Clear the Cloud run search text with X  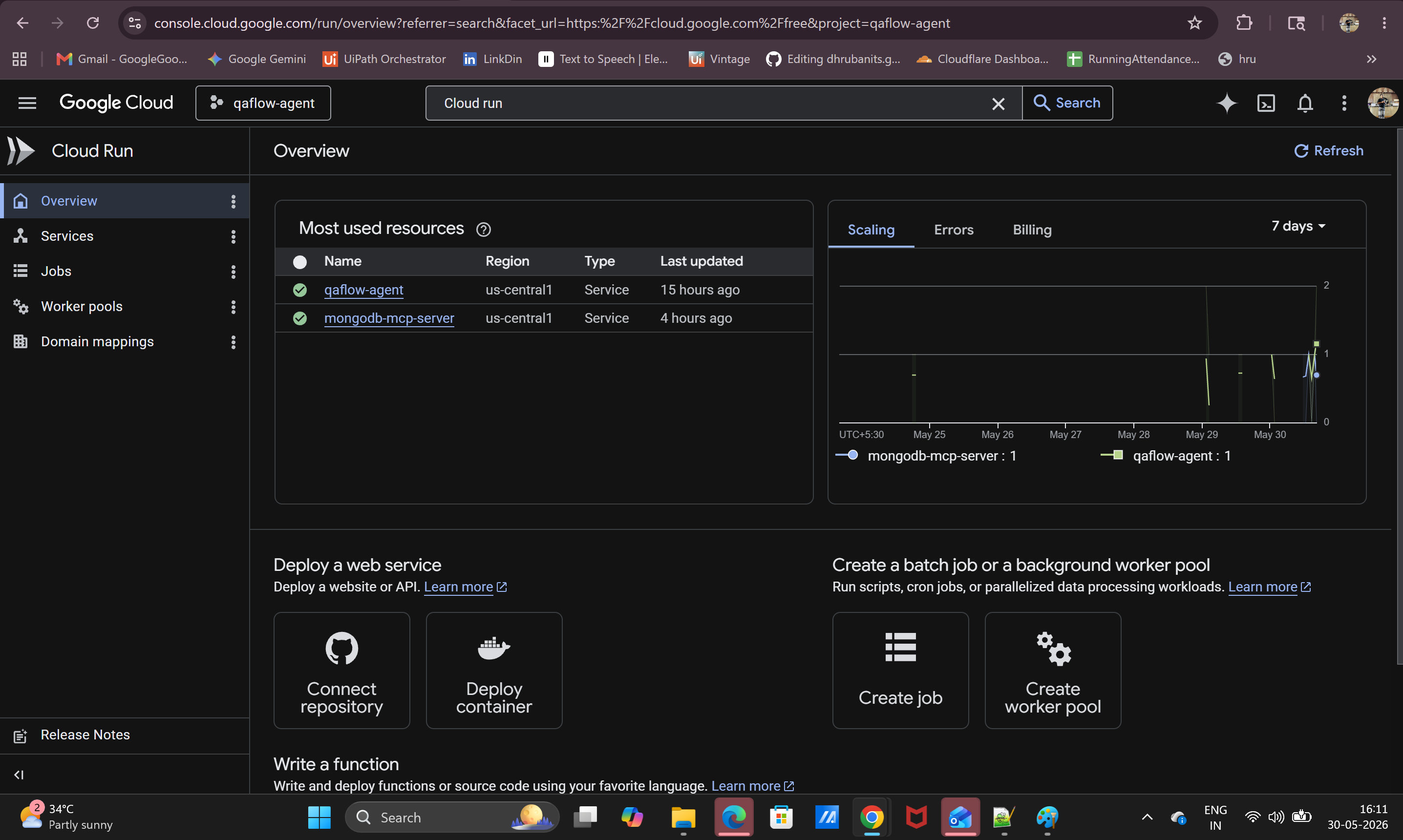[998, 104]
